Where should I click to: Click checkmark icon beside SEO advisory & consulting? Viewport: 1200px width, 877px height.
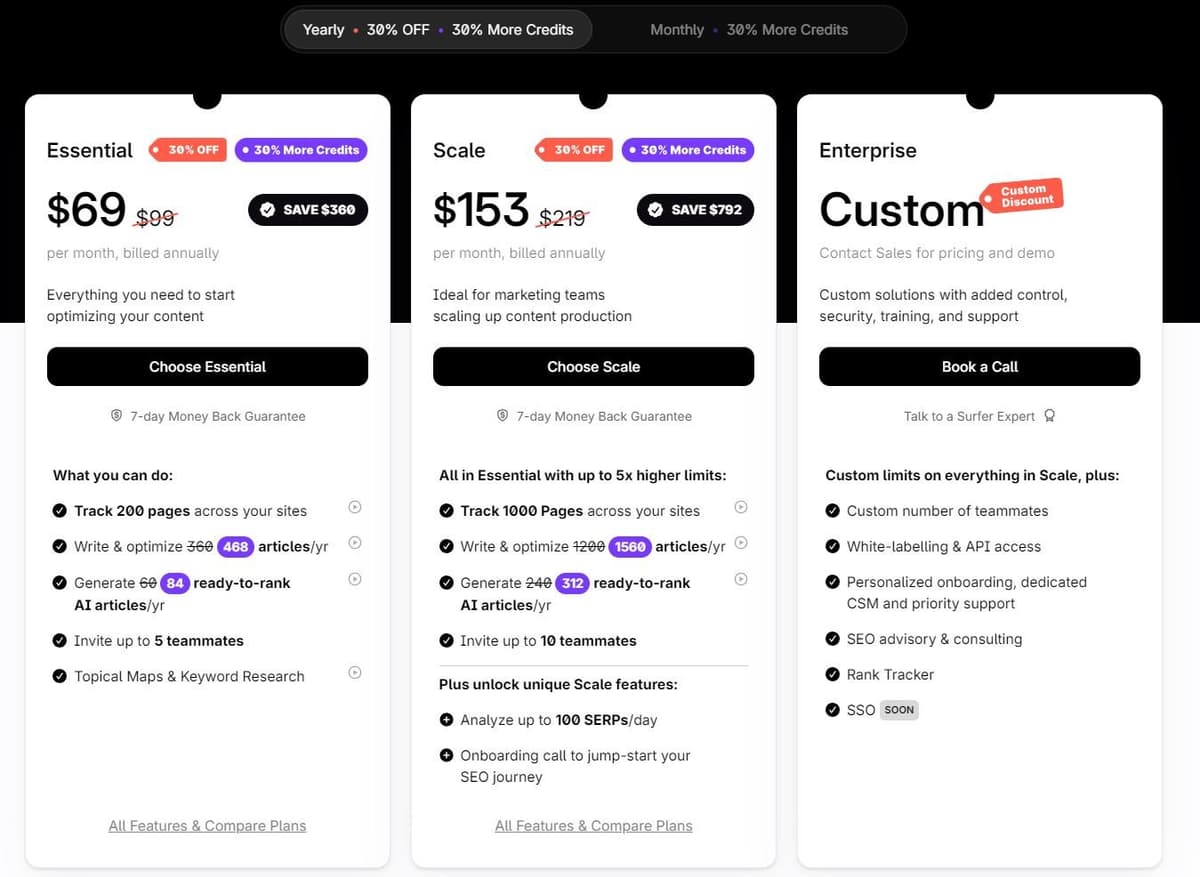click(x=832, y=639)
